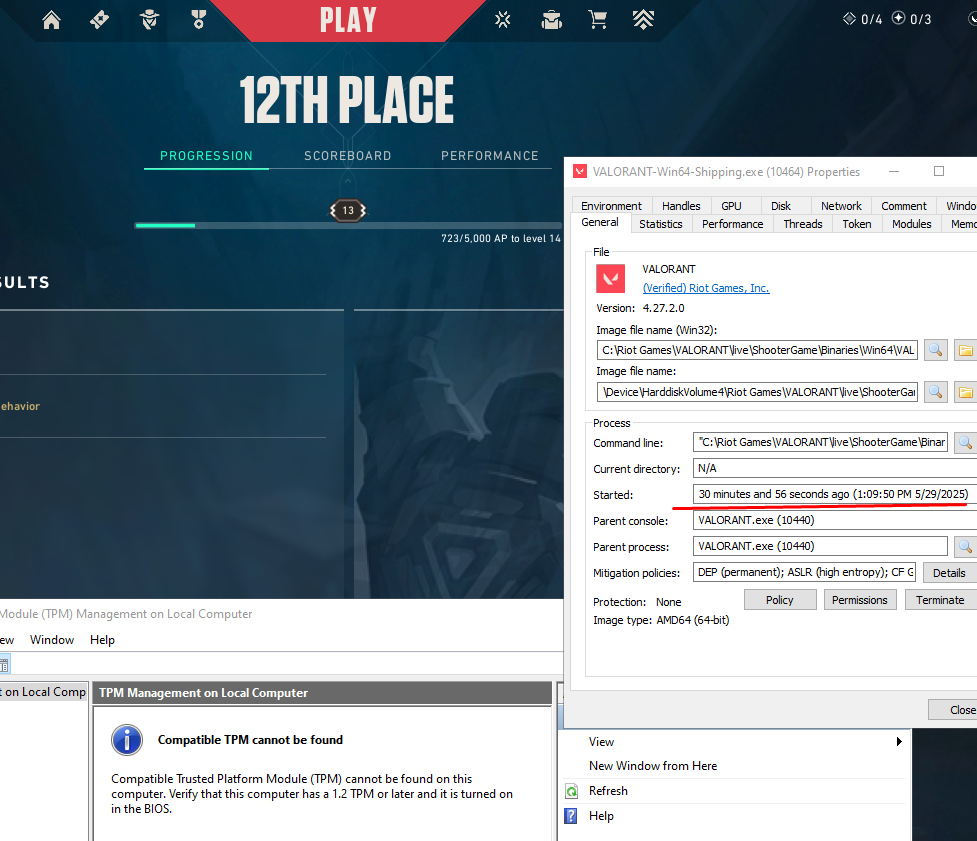Open the Agents icon in top bar
Image resolution: width=977 pixels, height=841 pixels.
[150, 20]
